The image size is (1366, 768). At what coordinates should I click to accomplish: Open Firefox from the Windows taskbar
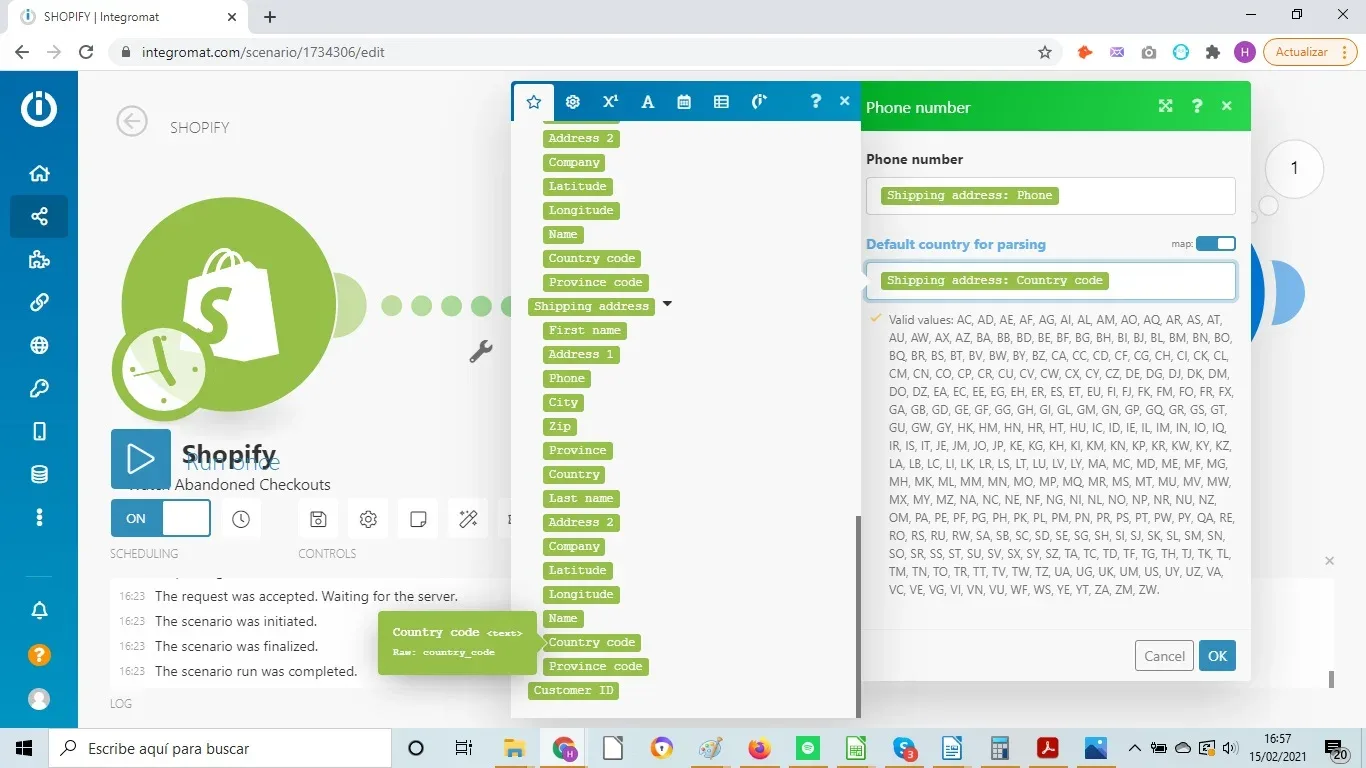point(760,748)
